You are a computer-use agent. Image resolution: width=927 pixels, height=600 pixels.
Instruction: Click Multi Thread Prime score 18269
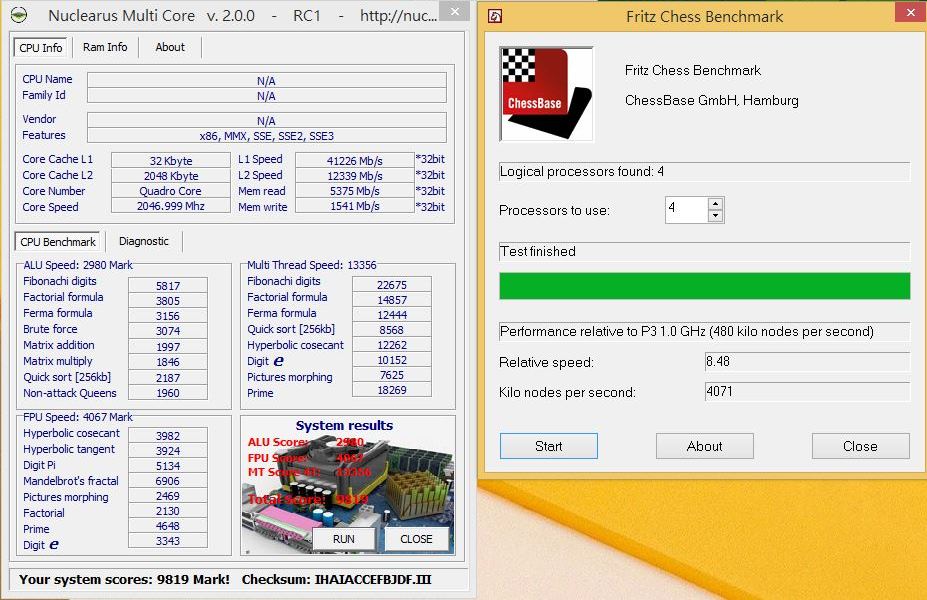coord(392,390)
